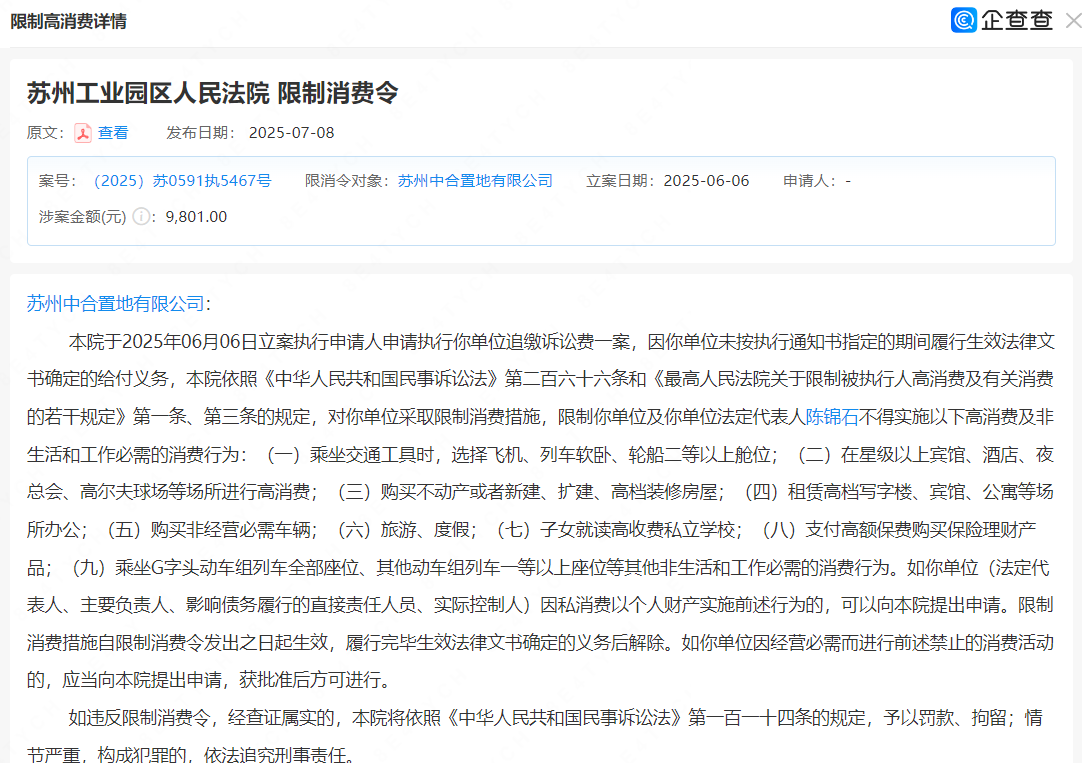
Task: Click the 企查查 brand name text
Action: coord(1016,20)
